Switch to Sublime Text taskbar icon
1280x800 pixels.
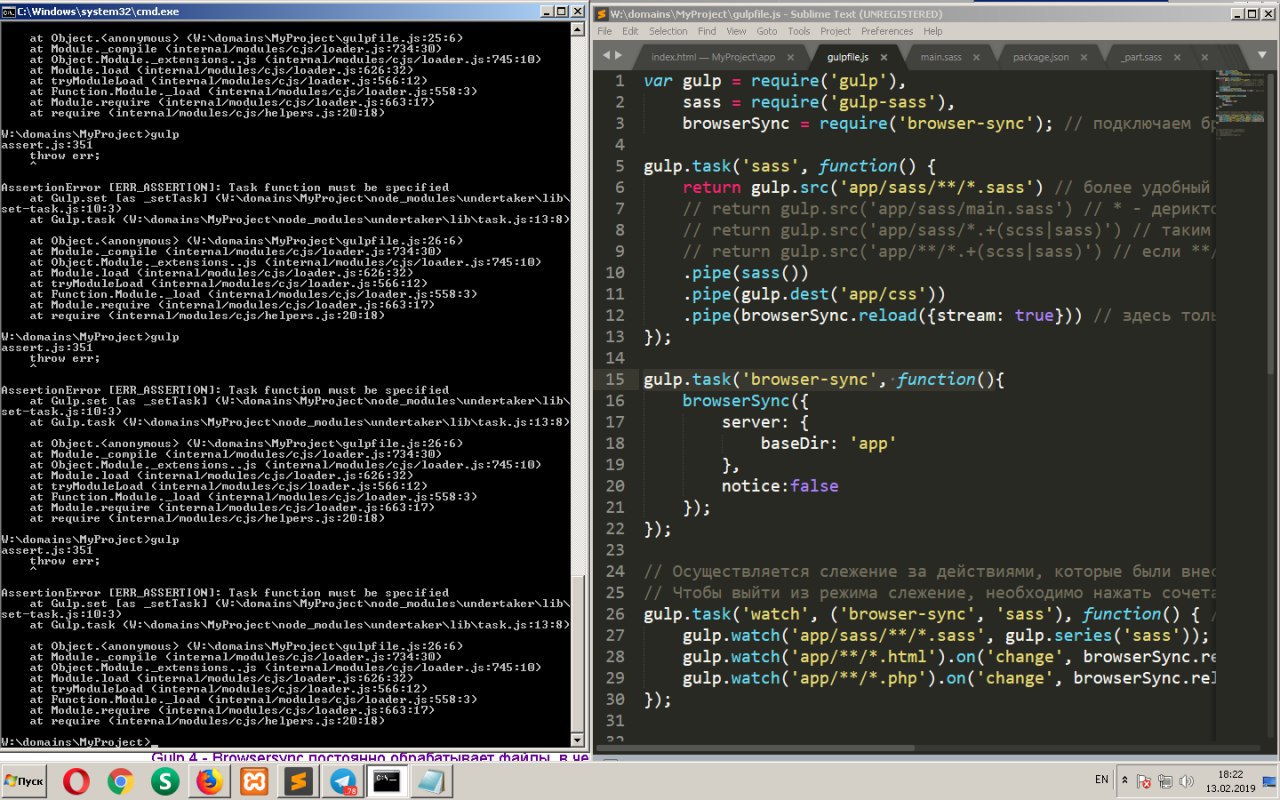click(x=297, y=782)
